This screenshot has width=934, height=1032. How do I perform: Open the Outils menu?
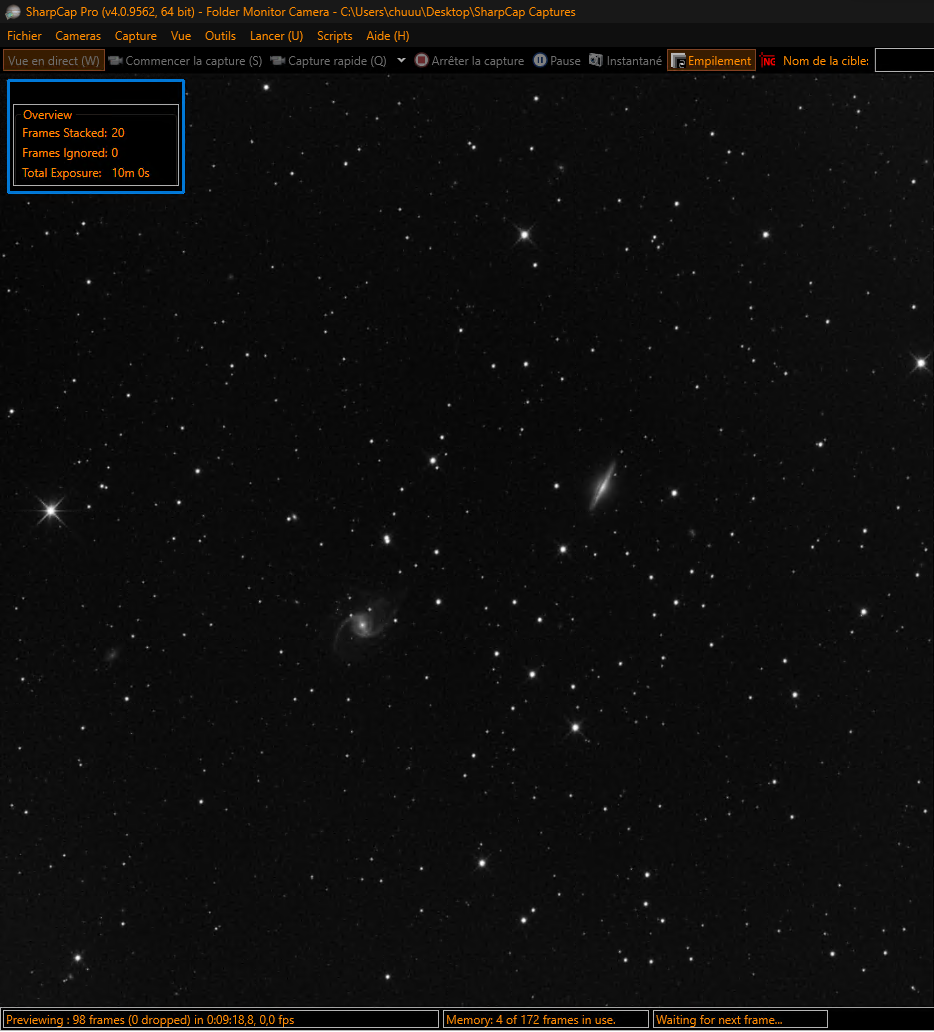click(220, 36)
